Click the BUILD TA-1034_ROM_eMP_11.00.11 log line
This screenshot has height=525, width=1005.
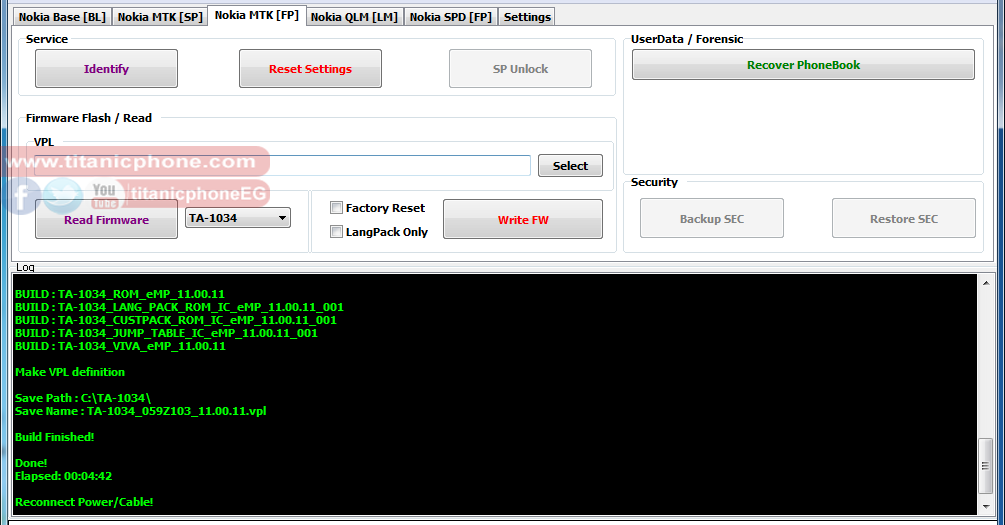(x=120, y=294)
